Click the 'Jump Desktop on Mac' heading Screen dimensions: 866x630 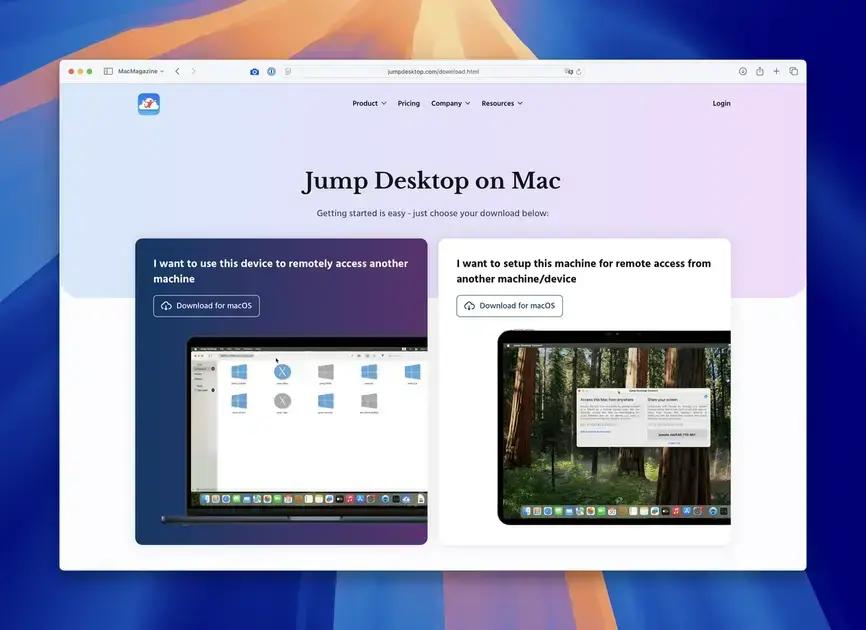click(x=432, y=182)
